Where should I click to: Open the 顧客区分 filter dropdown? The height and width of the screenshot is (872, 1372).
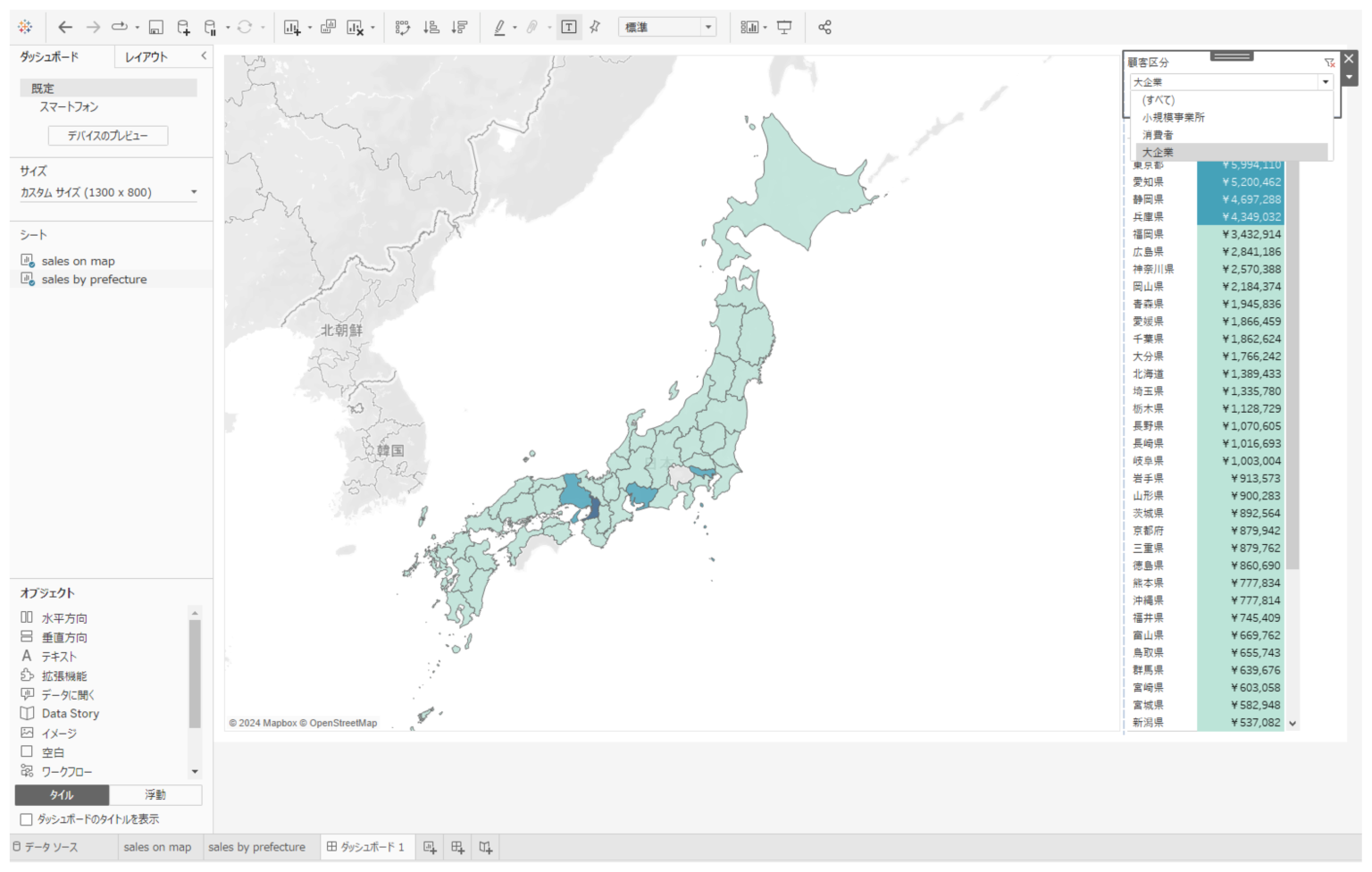coord(1326,81)
